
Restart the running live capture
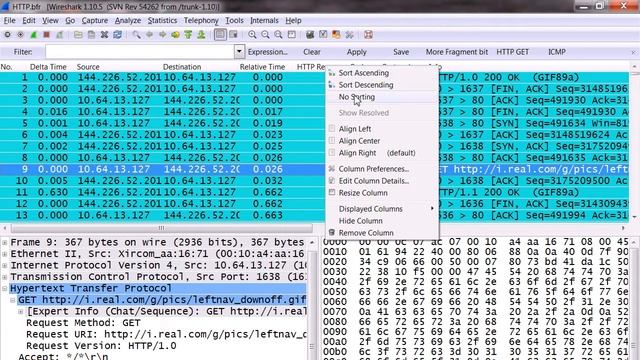pyautogui.click(x=60, y=35)
